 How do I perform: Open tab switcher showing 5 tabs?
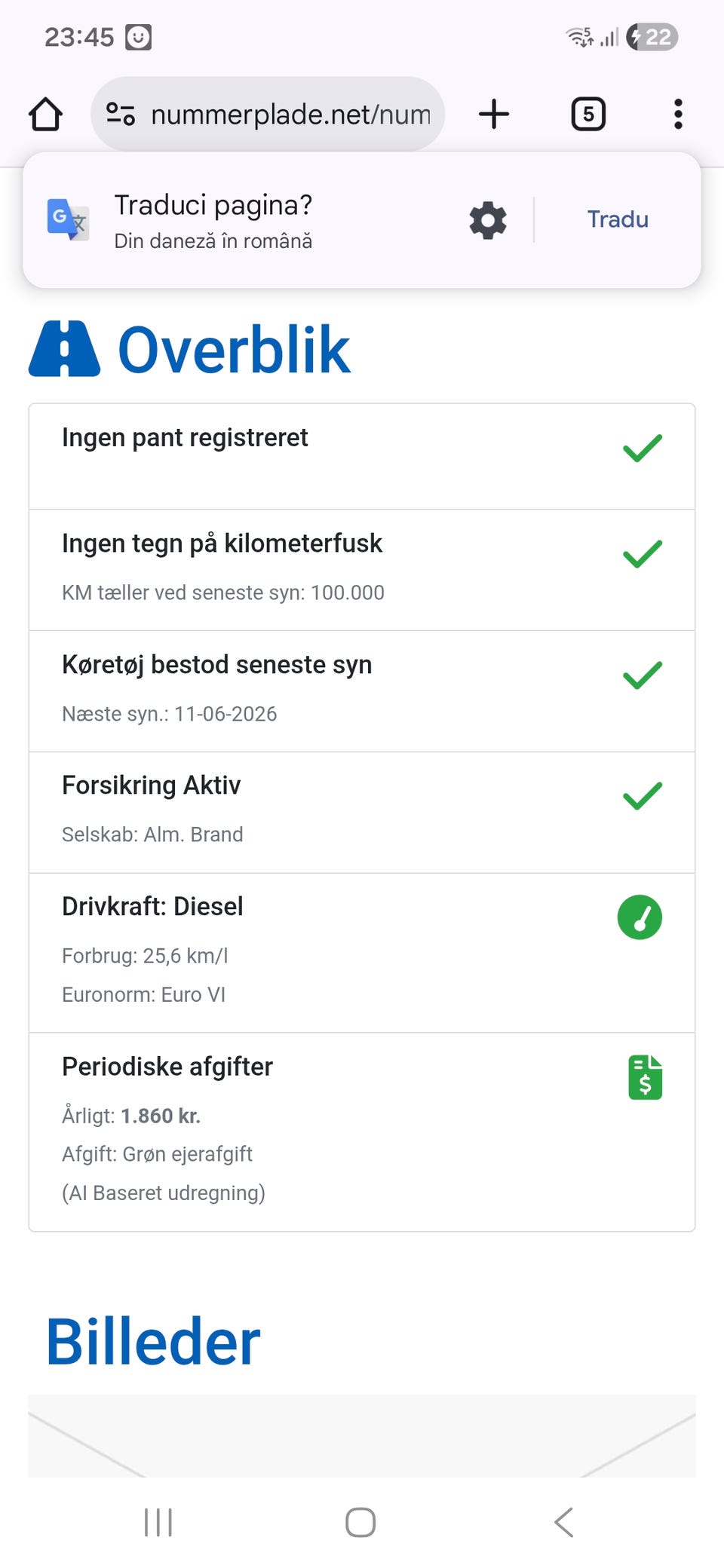point(588,115)
